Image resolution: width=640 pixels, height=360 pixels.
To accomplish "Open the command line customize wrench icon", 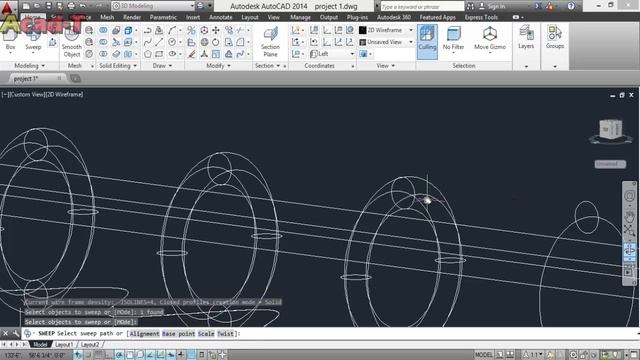I will point(16,333).
